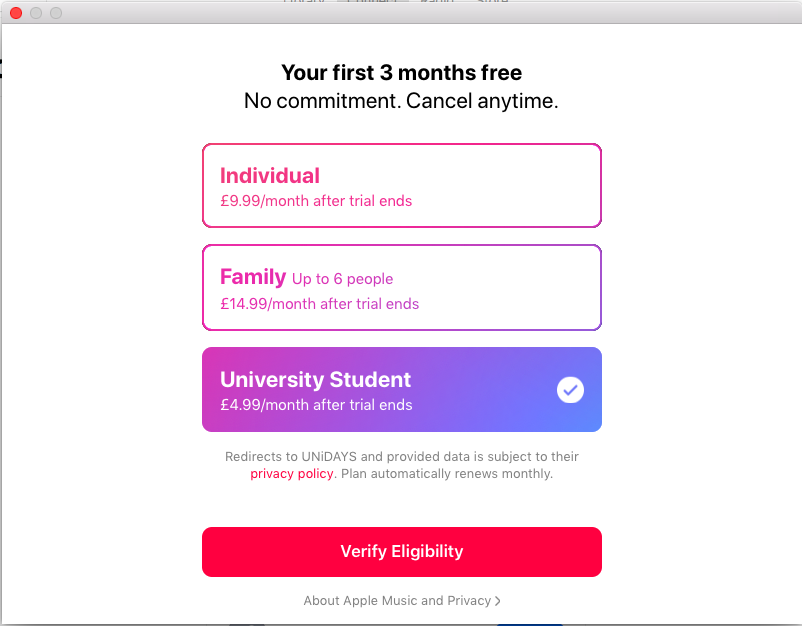Image resolution: width=802 pixels, height=626 pixels.
Task: Click the checkmark icon on University Student
Action: click(570, 390)
